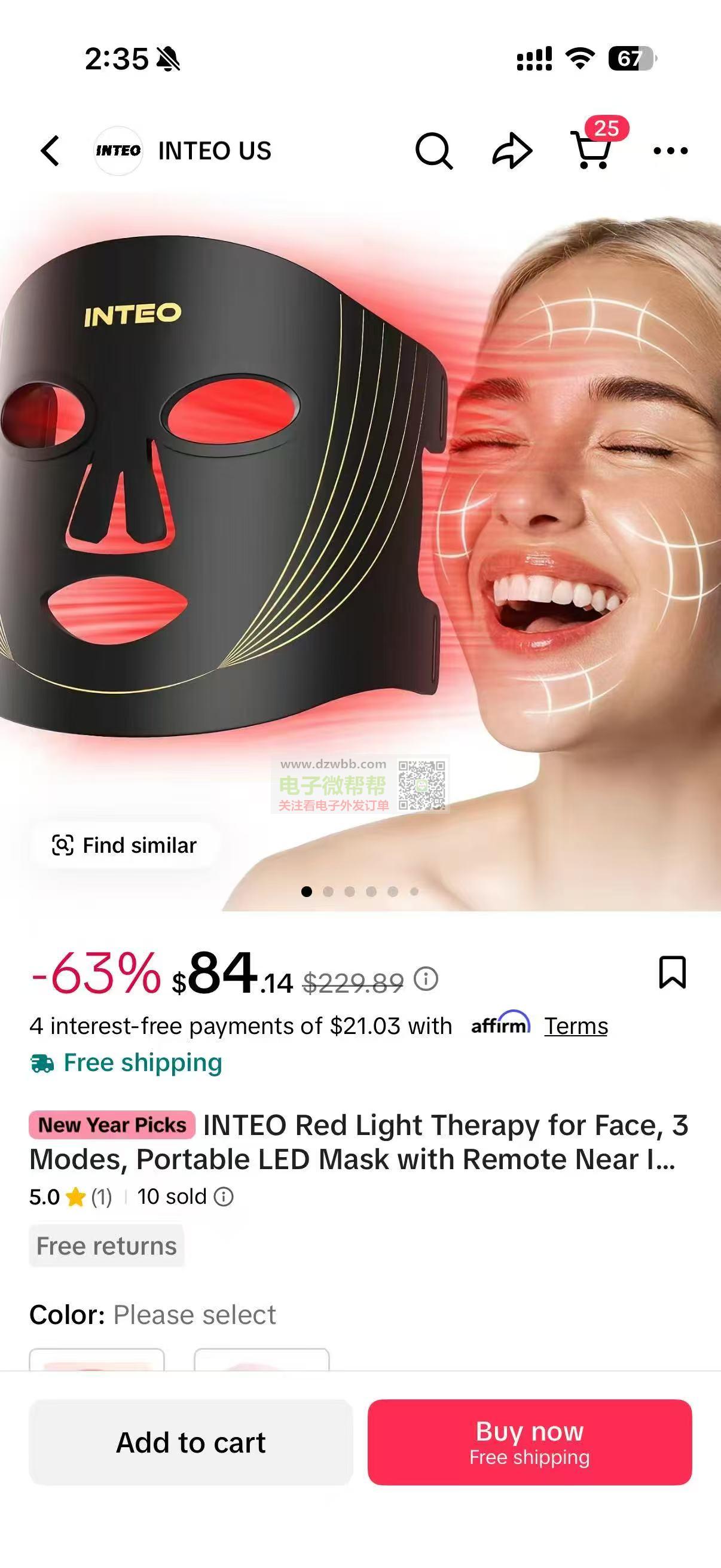
Task: Tap the share arrow icon
Action: (512, 150)
